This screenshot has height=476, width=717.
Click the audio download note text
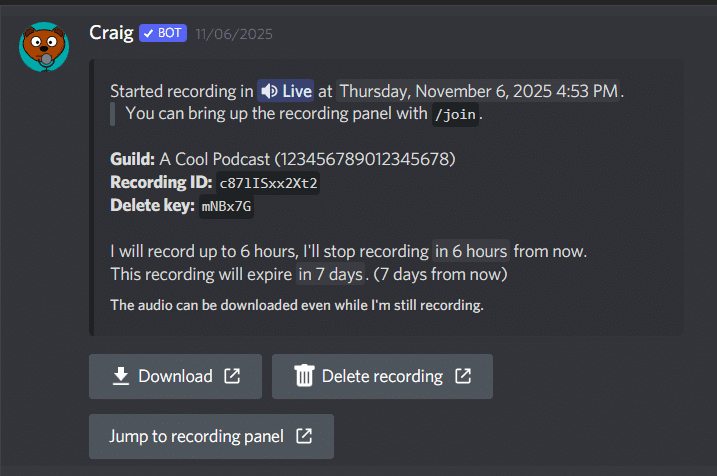point(297,305)
